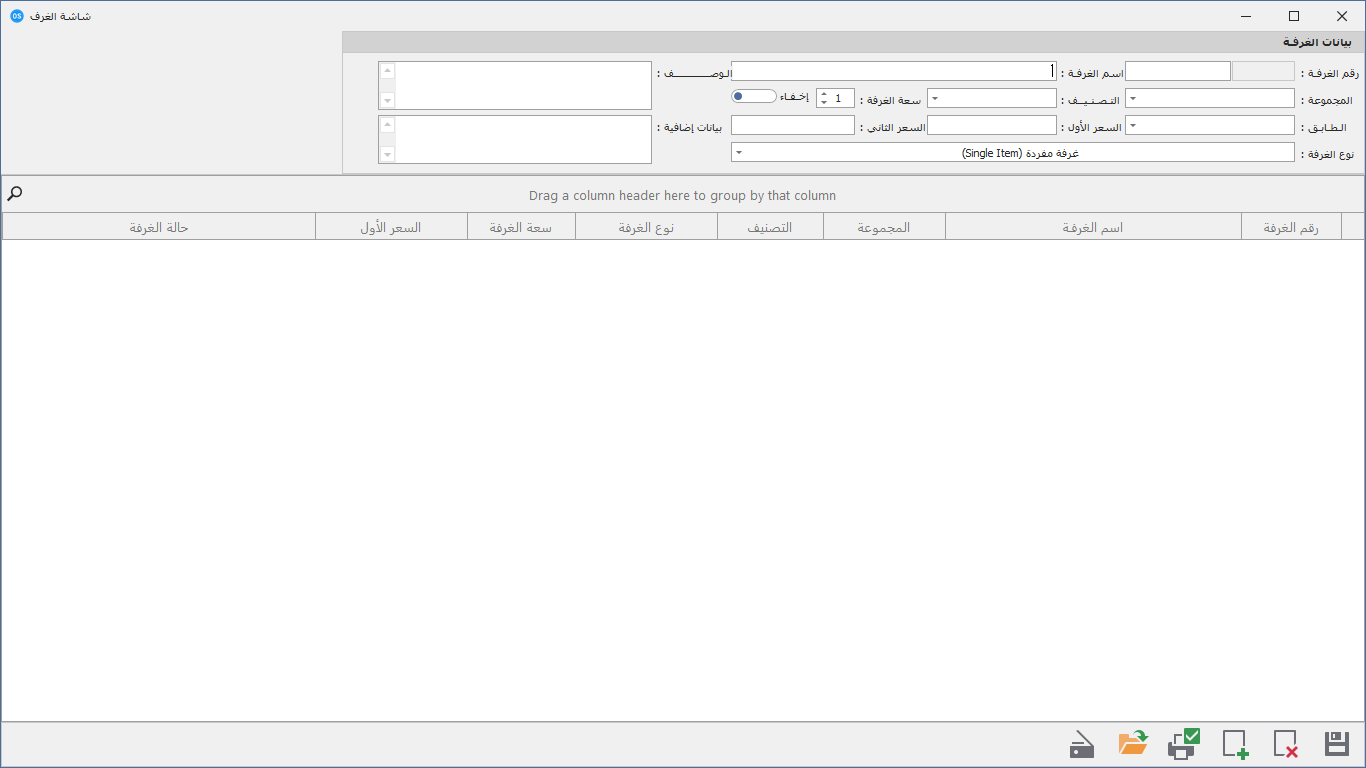Click the السعر الأول input field
This screenshot has height=768, width=1366.
992,126
